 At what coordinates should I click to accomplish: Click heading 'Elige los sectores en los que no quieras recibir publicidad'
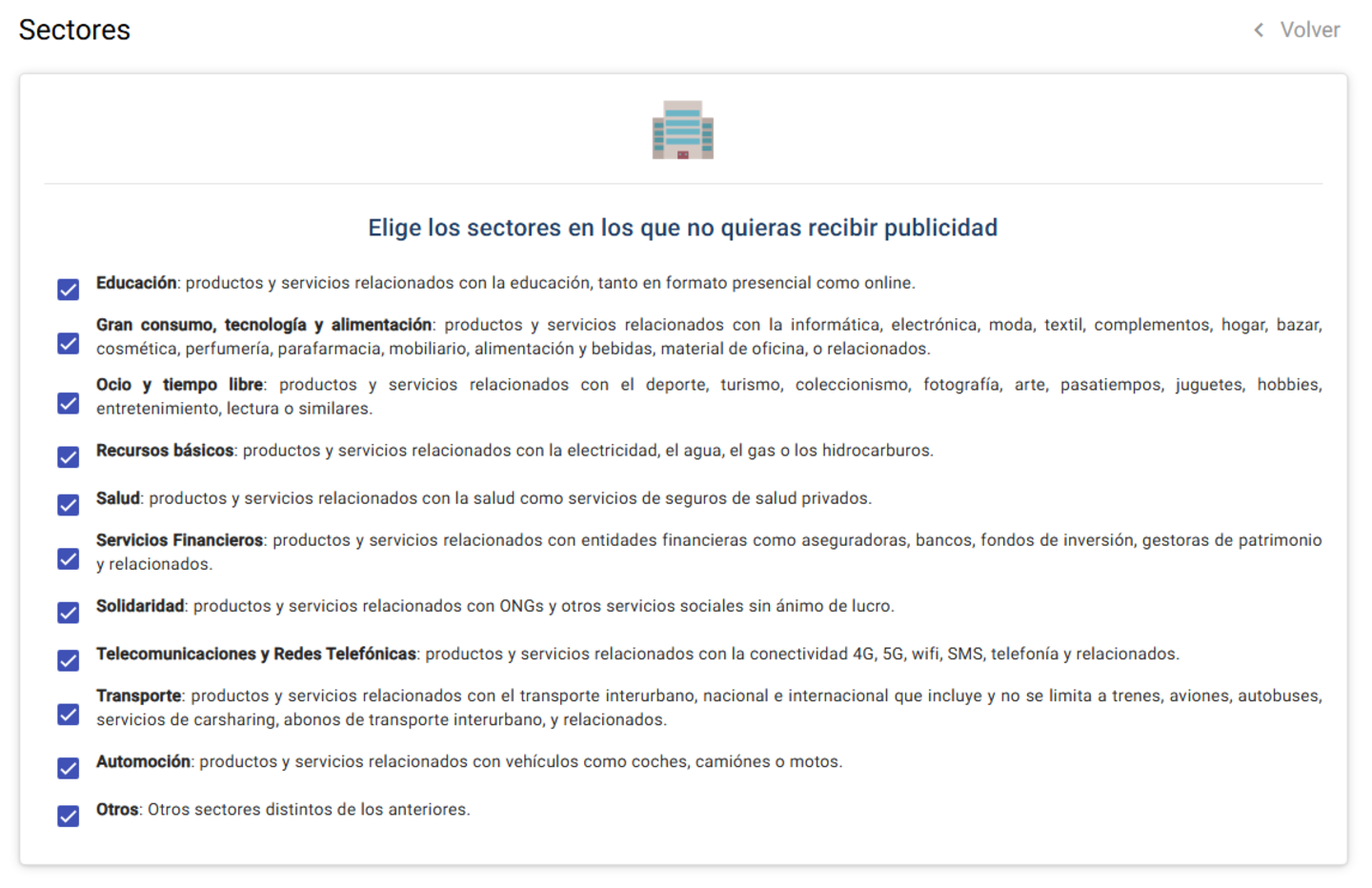pos(683,228)
